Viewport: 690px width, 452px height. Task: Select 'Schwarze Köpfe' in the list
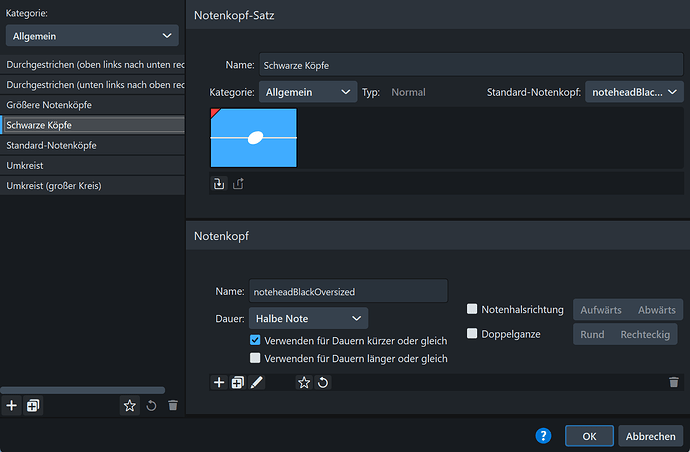[x=92, y=125]
